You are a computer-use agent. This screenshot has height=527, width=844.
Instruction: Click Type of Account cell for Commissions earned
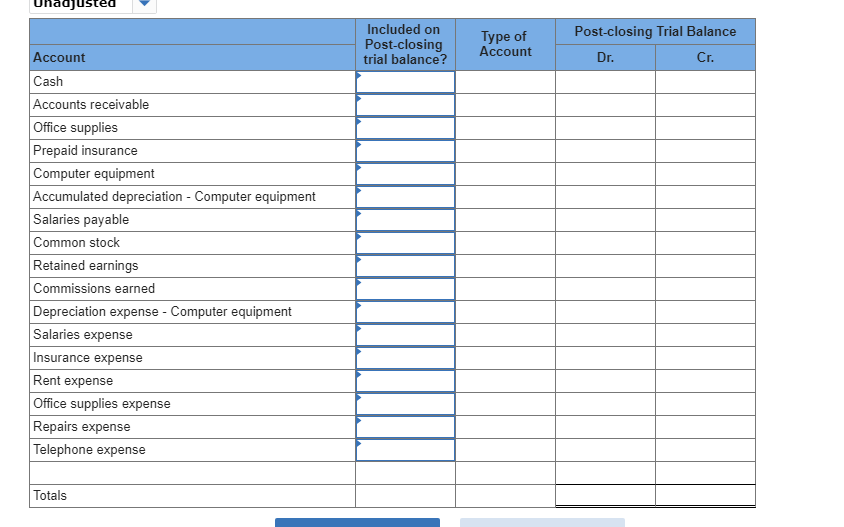click(505, 289)
